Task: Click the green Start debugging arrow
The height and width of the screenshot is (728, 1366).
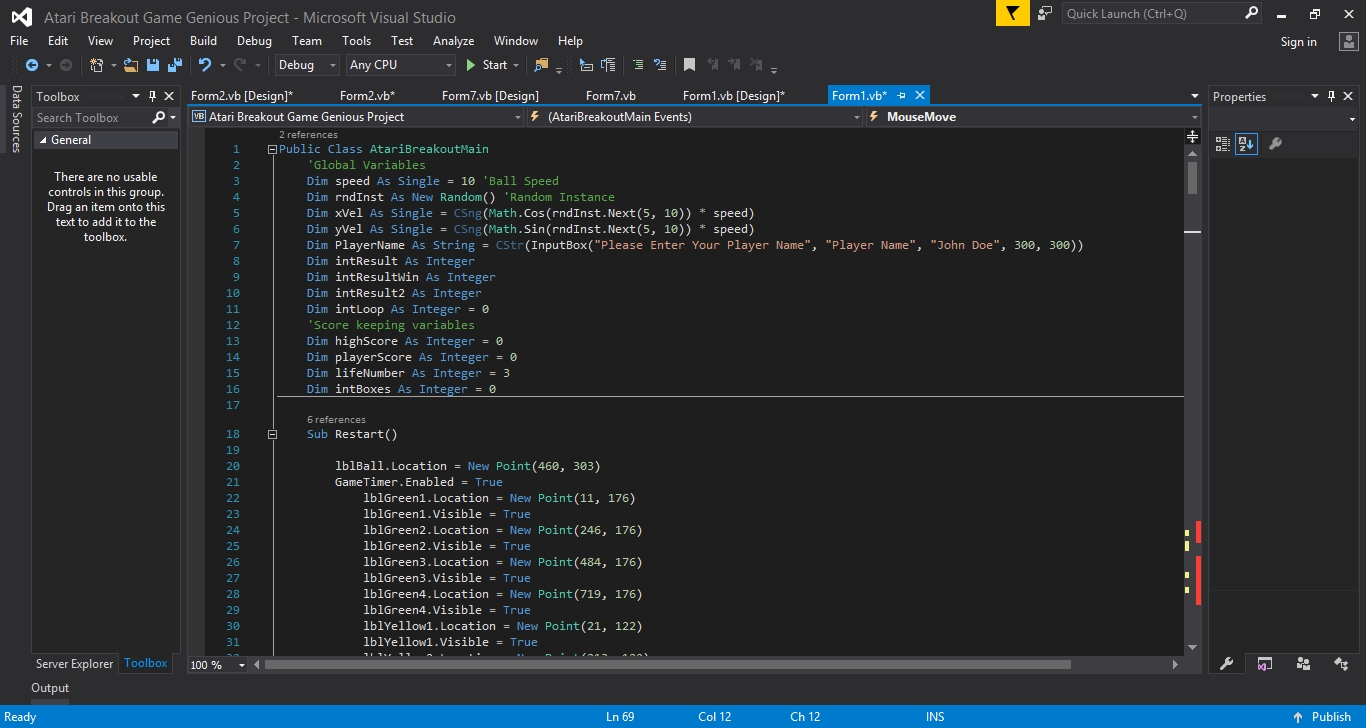Action: click(471, 65)
